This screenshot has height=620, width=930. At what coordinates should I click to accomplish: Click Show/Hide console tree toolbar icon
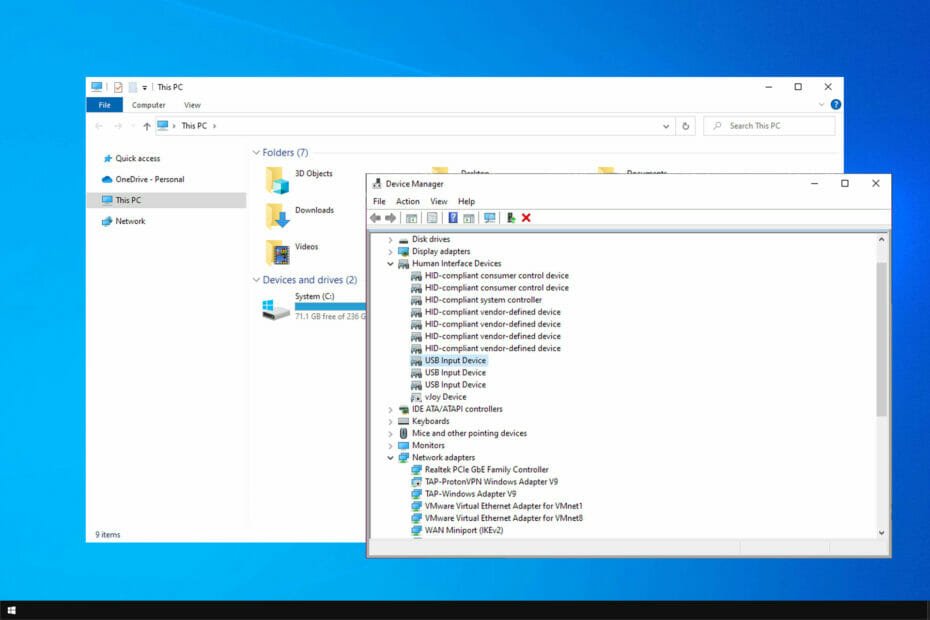(411, 218)
